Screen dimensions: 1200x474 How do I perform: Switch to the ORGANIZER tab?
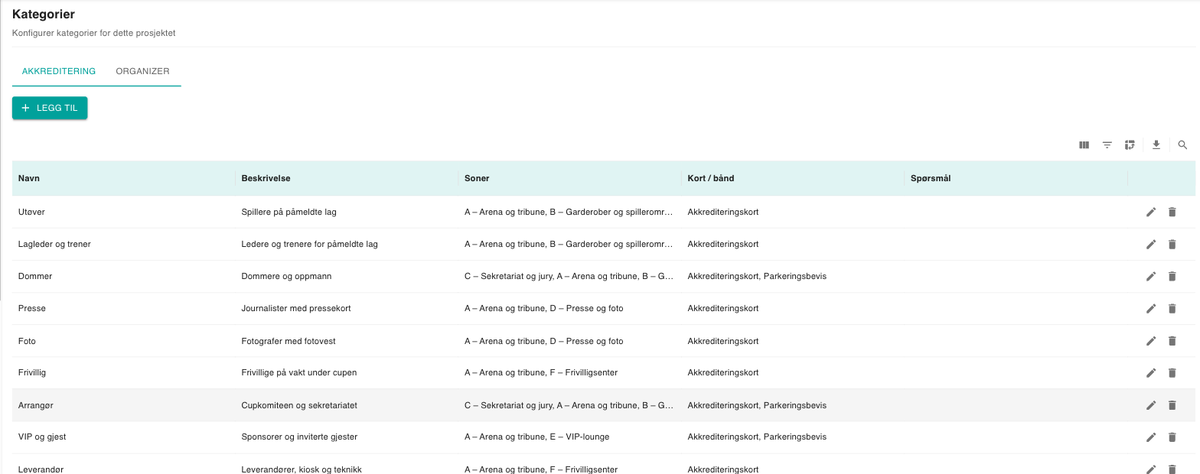click(x=143, y=72)
